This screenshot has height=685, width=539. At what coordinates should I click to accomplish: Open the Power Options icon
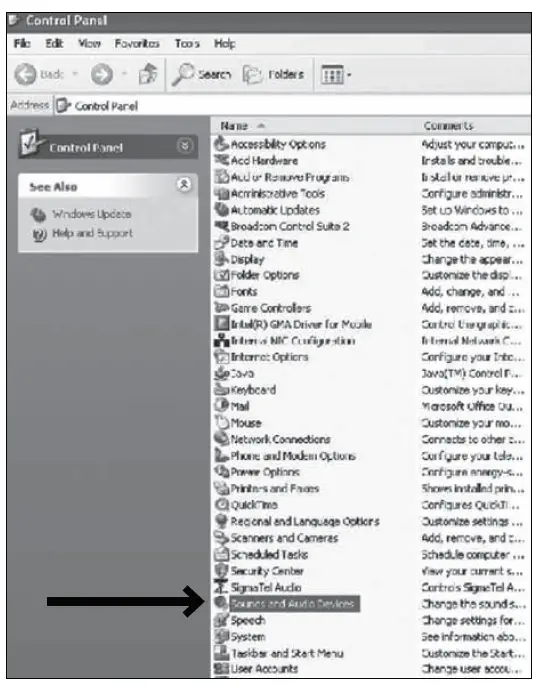tap(221, 472)
